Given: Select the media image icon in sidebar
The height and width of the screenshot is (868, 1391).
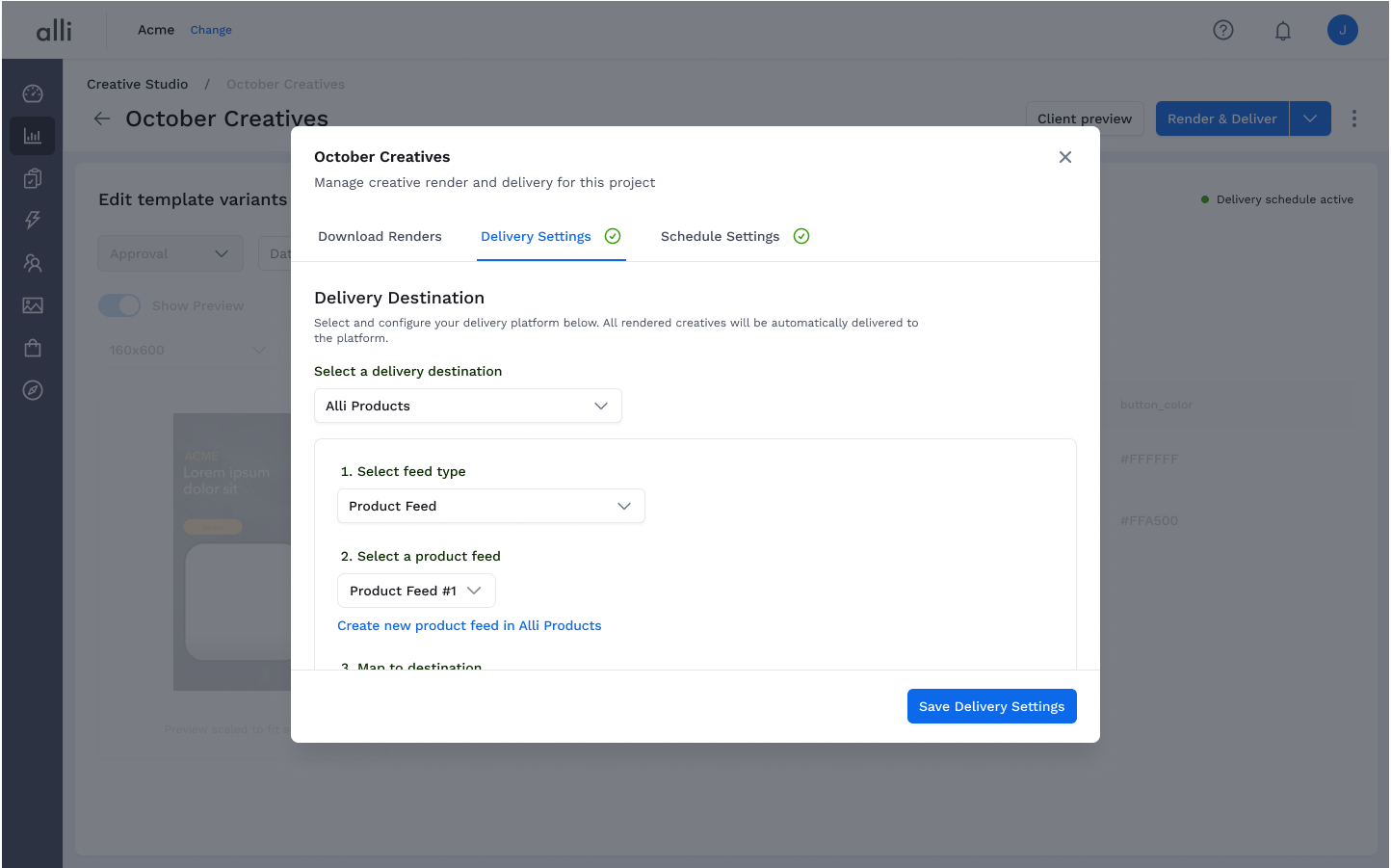Looking at the screenshot, I should (33, 305).
